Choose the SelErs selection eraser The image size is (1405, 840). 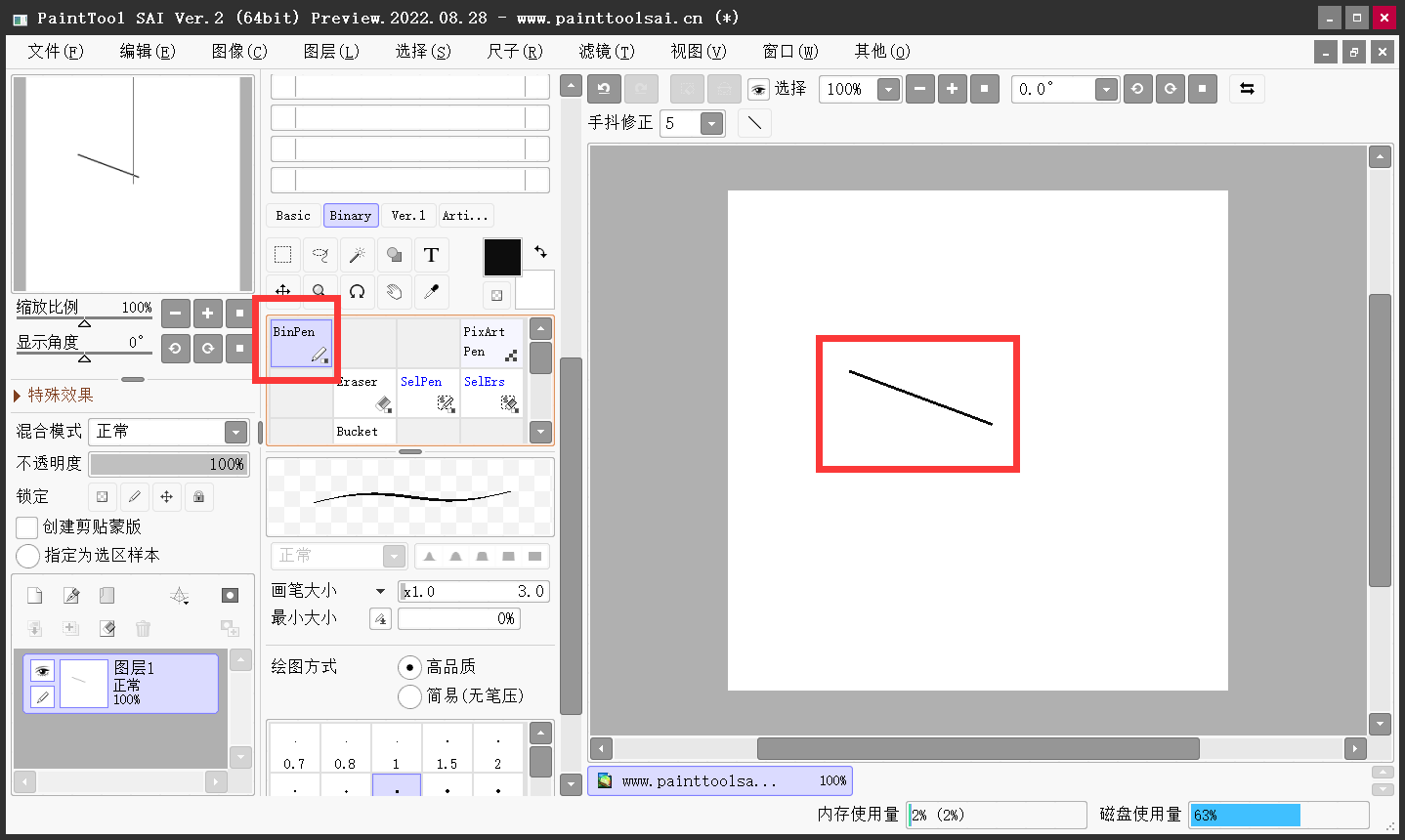491,393
